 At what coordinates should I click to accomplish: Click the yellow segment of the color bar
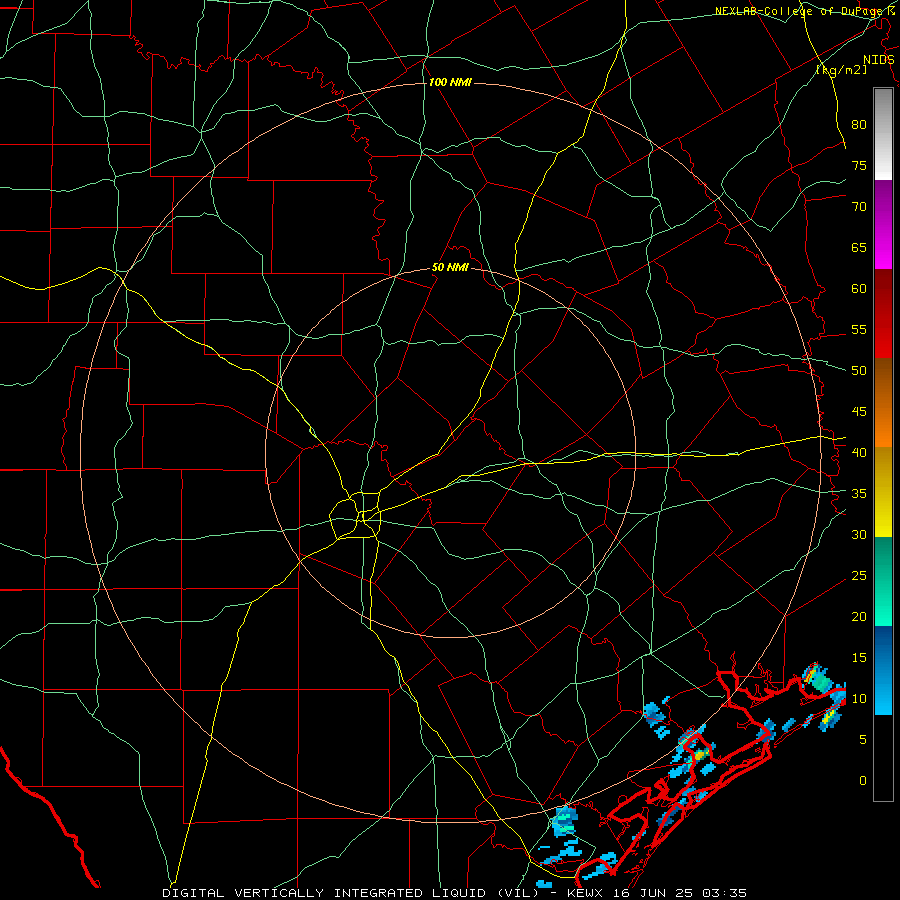pyautogui.click(x=883, y=492)
